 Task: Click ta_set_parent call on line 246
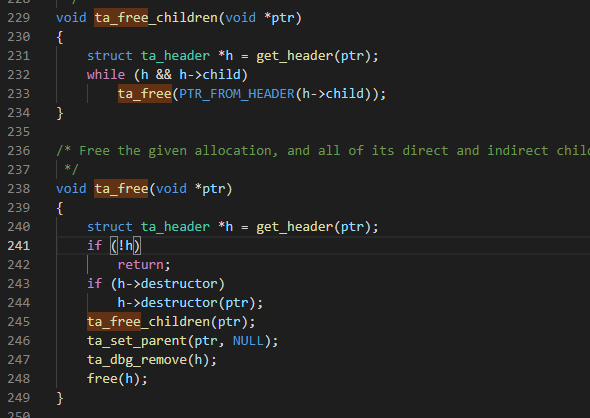tap(137, 341)
